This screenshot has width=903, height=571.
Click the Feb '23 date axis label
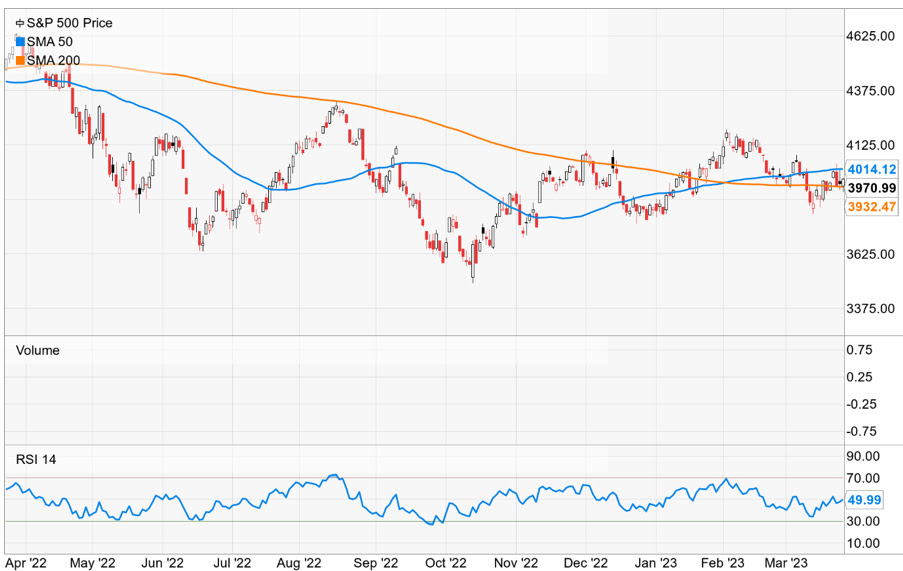pyautogui.click(x=723, y=563)
